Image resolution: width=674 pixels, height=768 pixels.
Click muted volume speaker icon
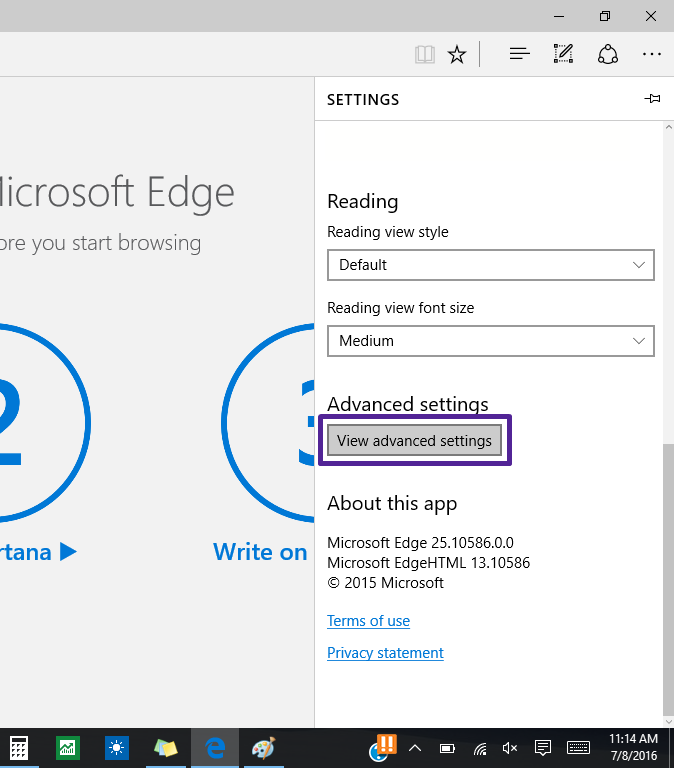coord(510,748)
